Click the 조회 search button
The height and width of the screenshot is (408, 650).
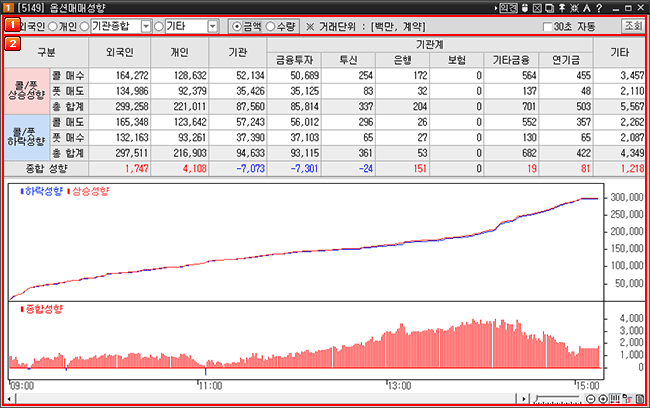pyautogui.click(x=633, y=26)
